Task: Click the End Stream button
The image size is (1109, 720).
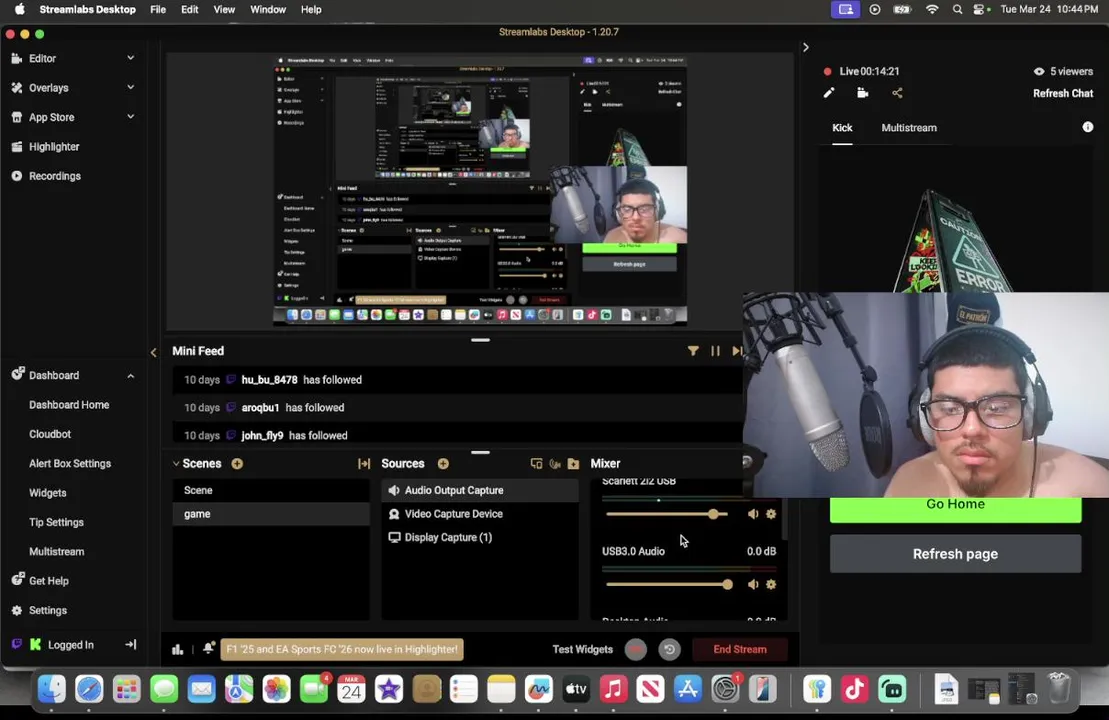Action: coord(740,649)
